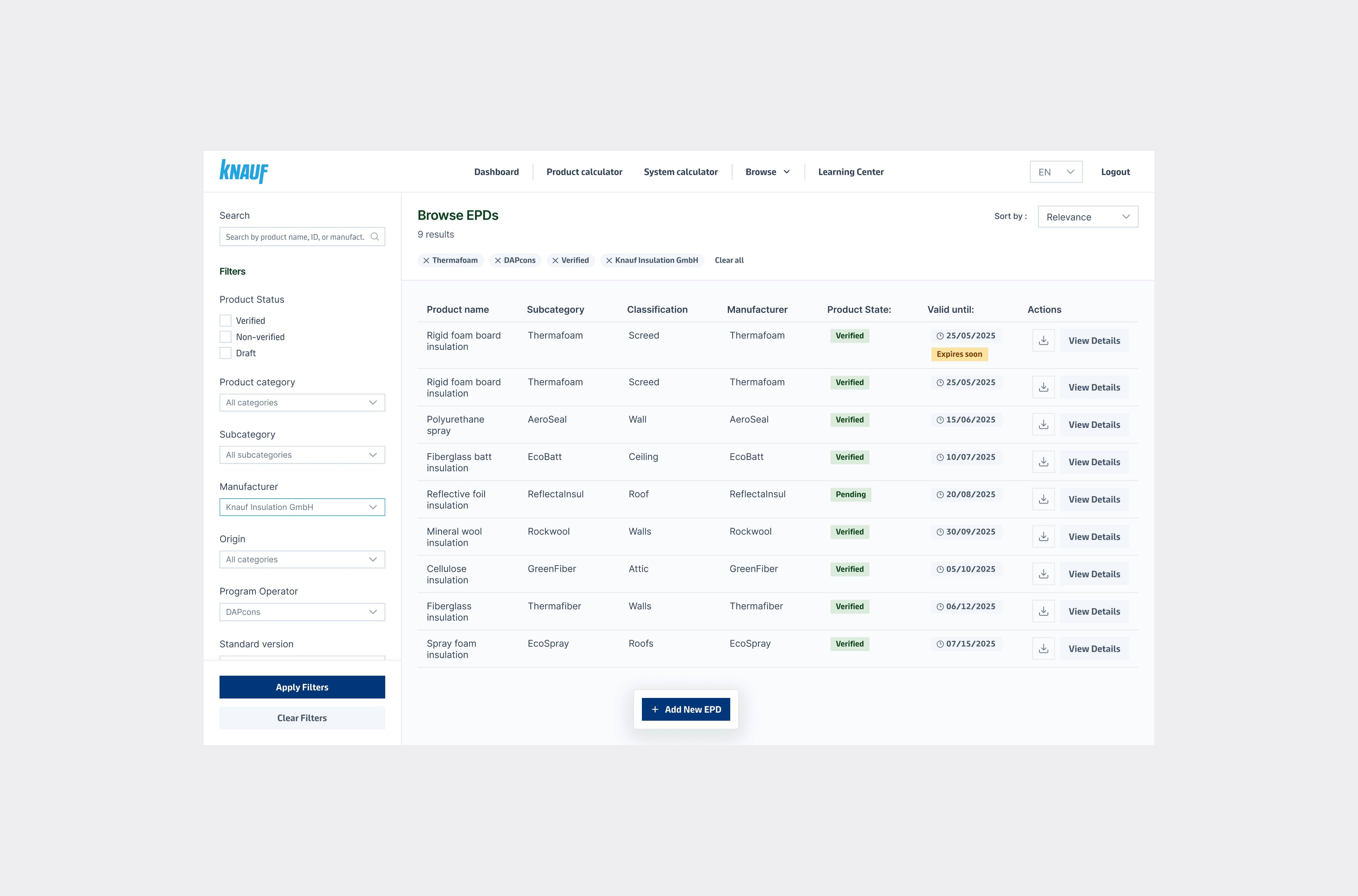Check the Verified status checkbox

pos(226,321)
